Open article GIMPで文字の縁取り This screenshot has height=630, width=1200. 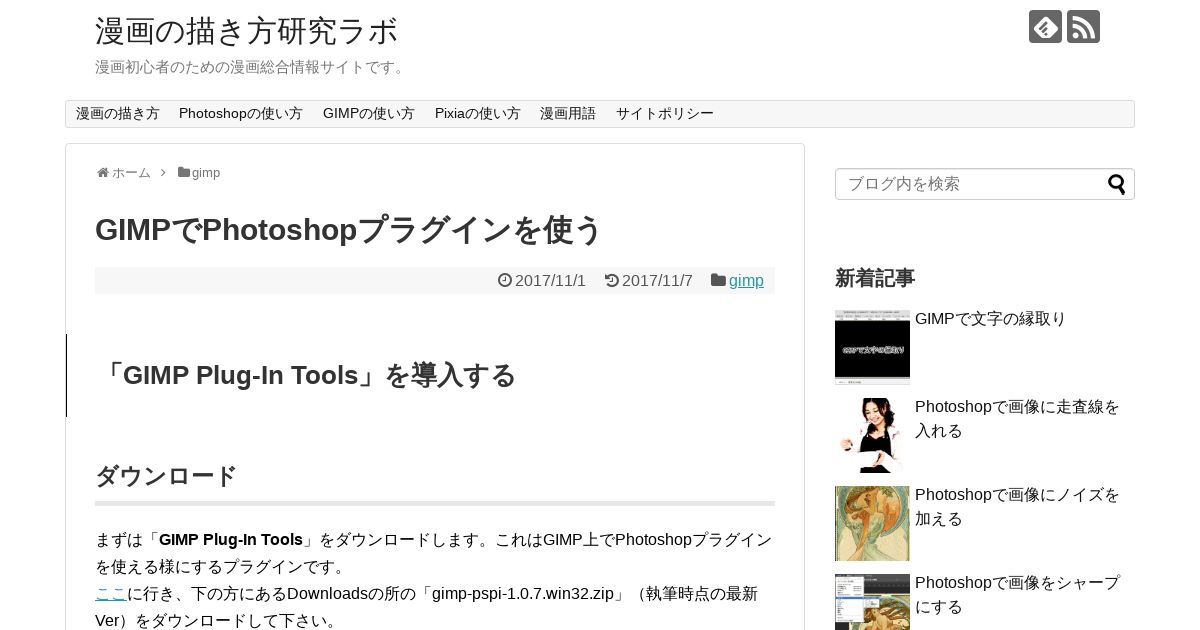(990, 319)
